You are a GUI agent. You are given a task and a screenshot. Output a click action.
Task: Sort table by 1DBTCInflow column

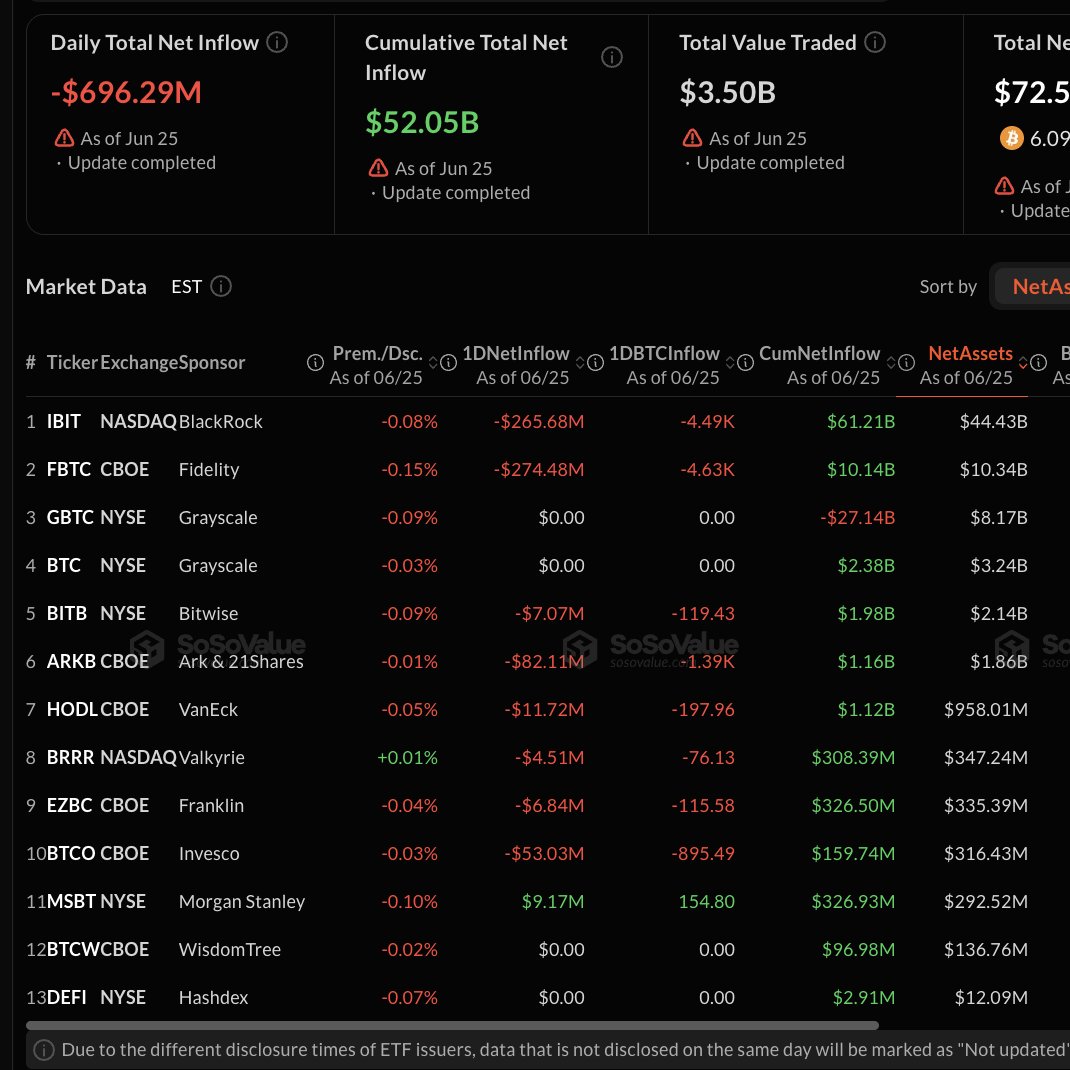pyautogui.click(x=730, y=362)
